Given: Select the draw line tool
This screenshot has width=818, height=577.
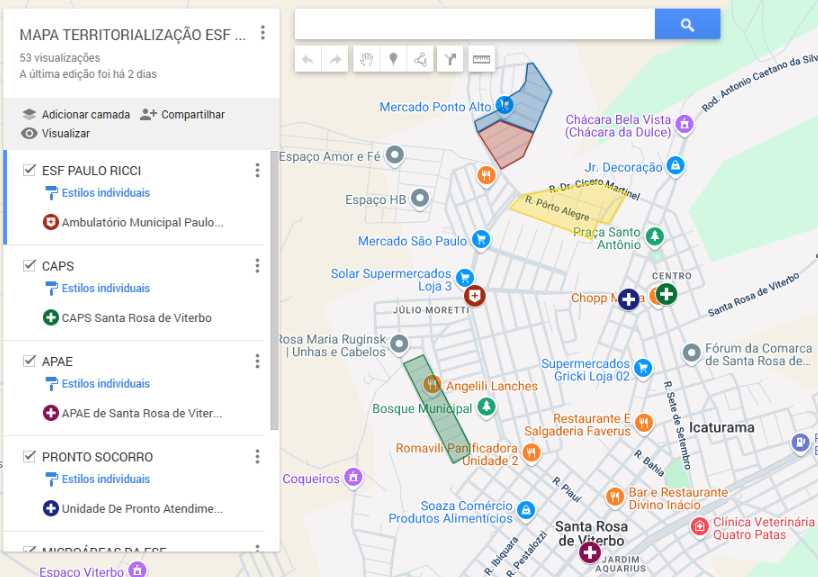Looking at the screenshot, I should [421, 60].
